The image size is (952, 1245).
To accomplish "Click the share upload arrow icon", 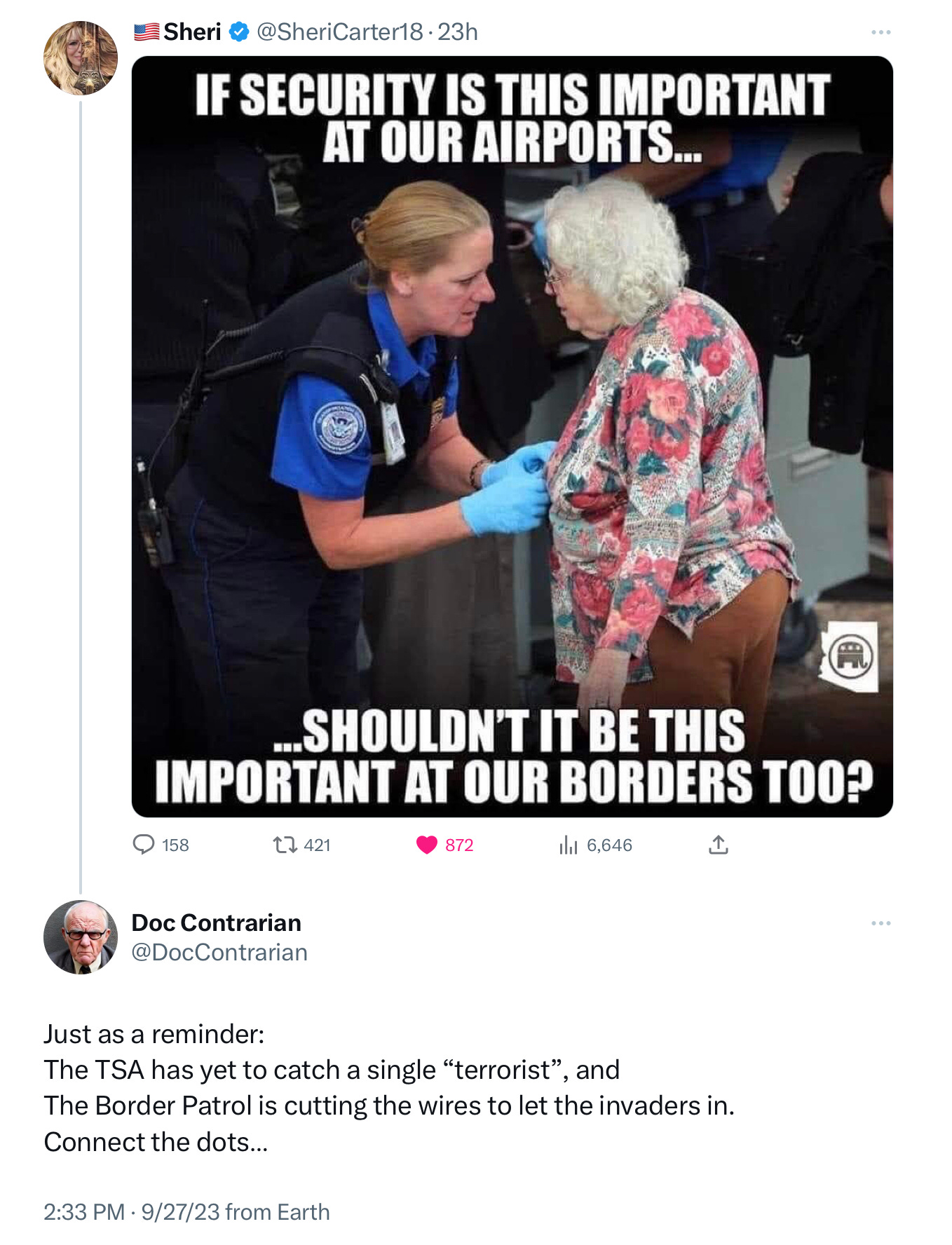I will click(x=719, y=845).
